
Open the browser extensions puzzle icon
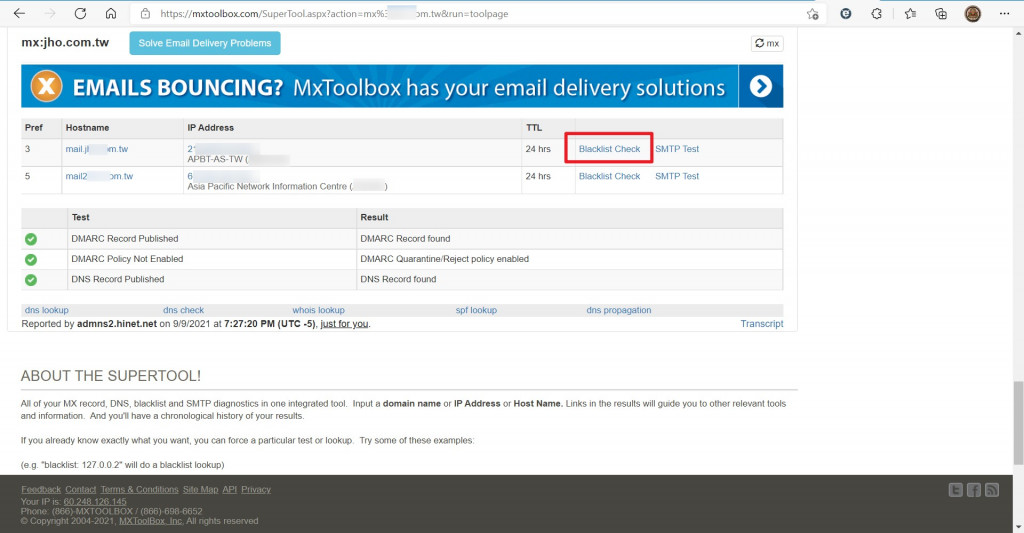(876, 13)
